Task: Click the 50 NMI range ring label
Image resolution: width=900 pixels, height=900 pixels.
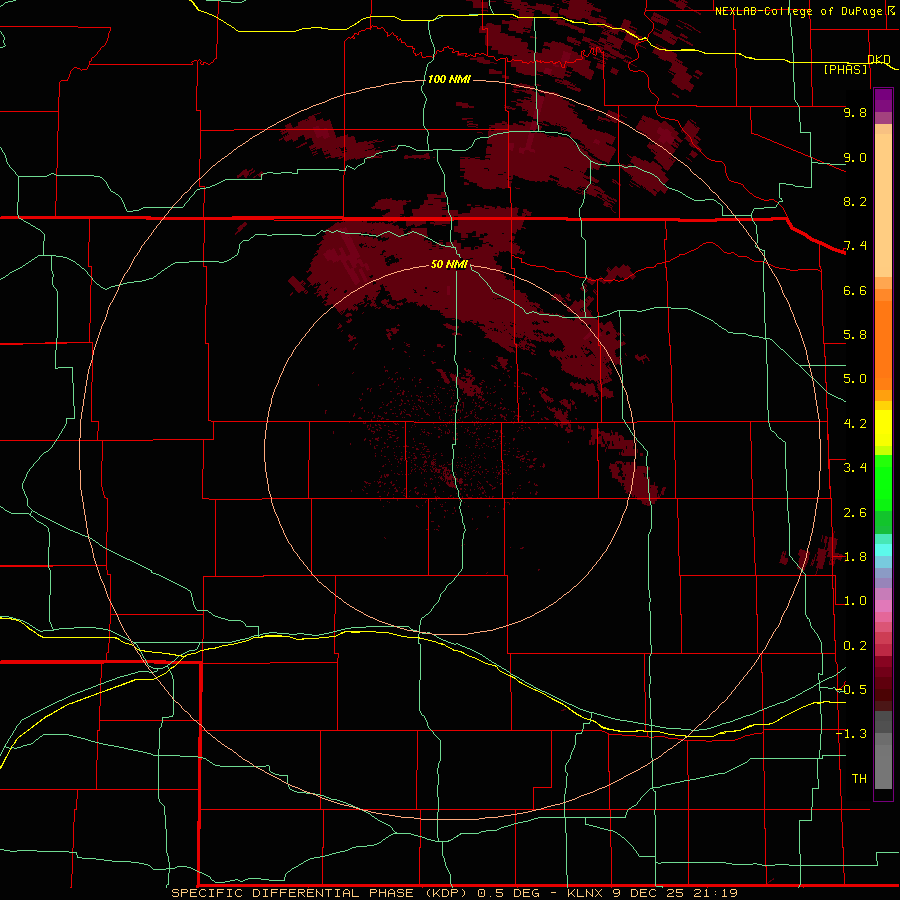Action: 449,264
